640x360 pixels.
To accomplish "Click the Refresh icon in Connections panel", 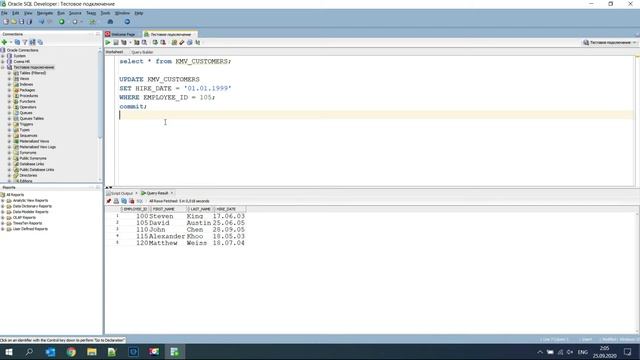I will coord(17,42).
